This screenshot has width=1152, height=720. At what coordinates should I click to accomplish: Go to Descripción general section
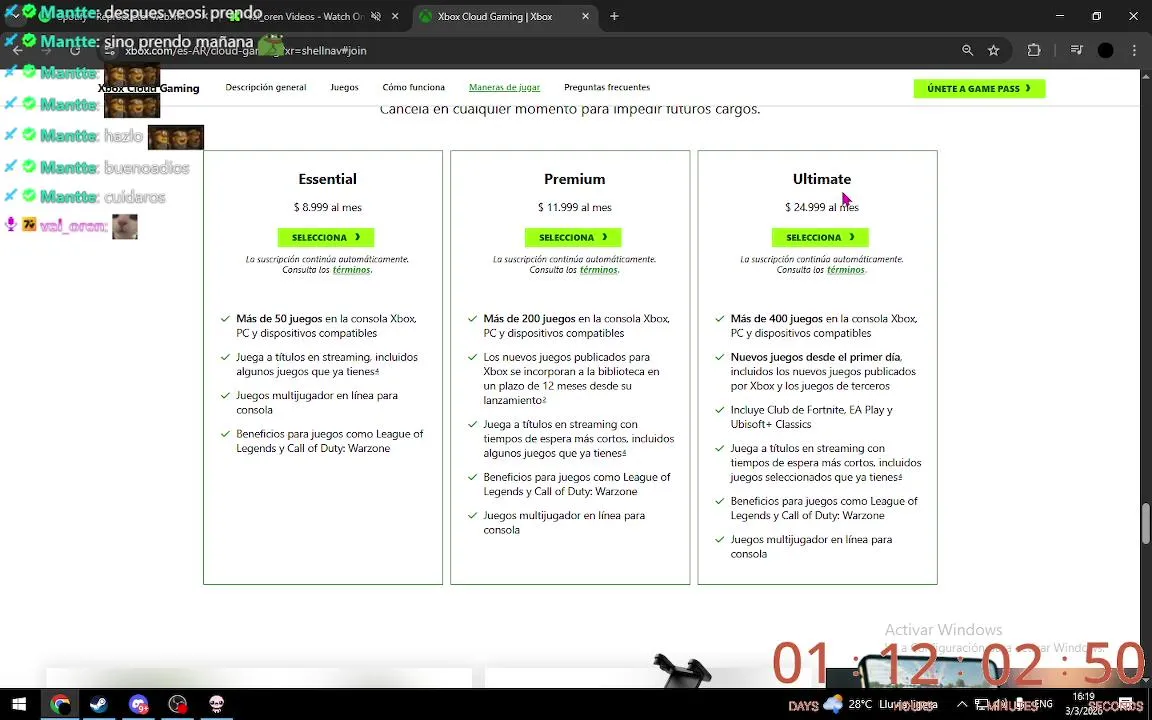pyautogui.click(x=265, y=87)
